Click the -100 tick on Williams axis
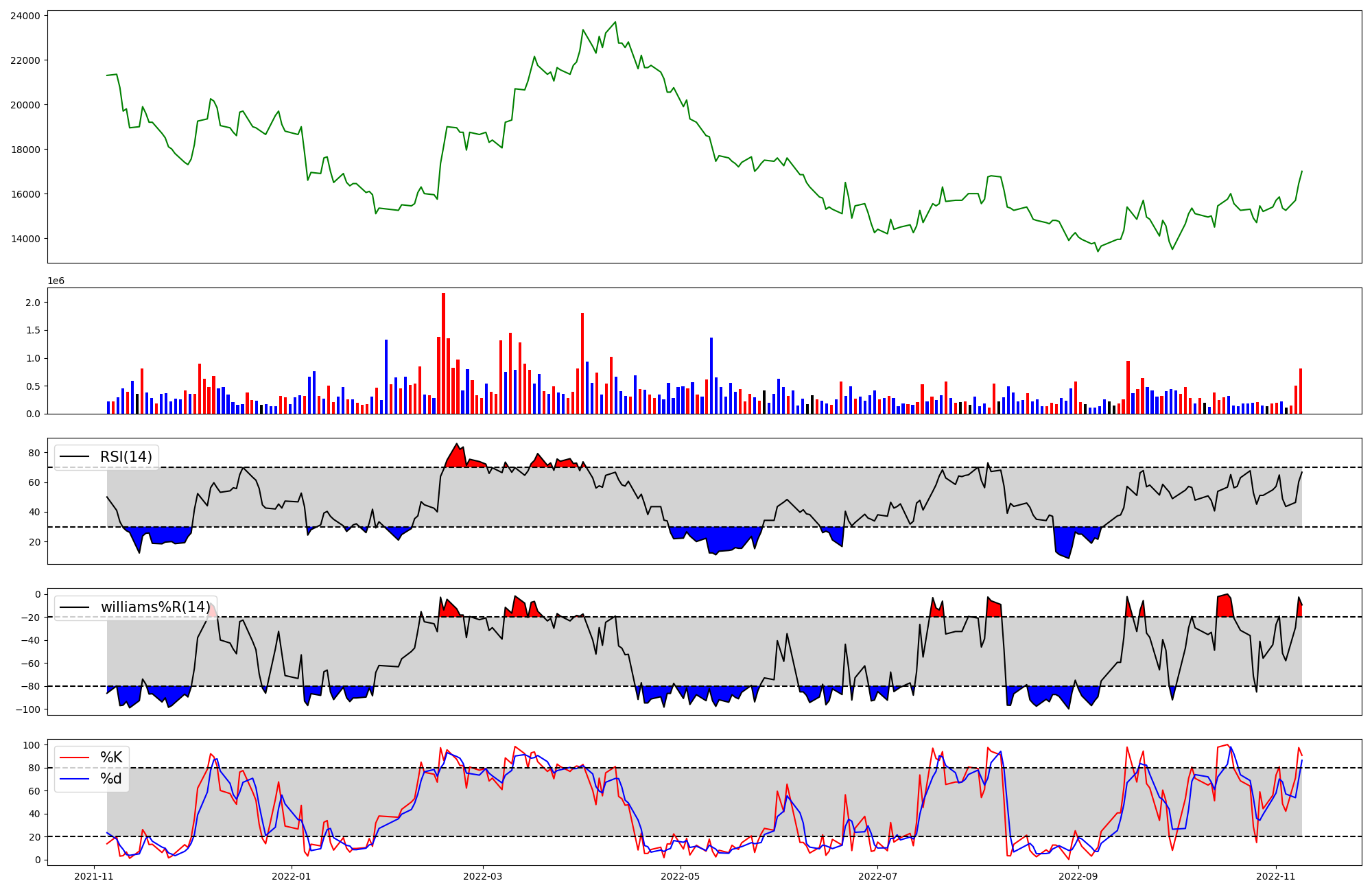The height and width of the screenshot is (892, 1372). pos(28,709)
